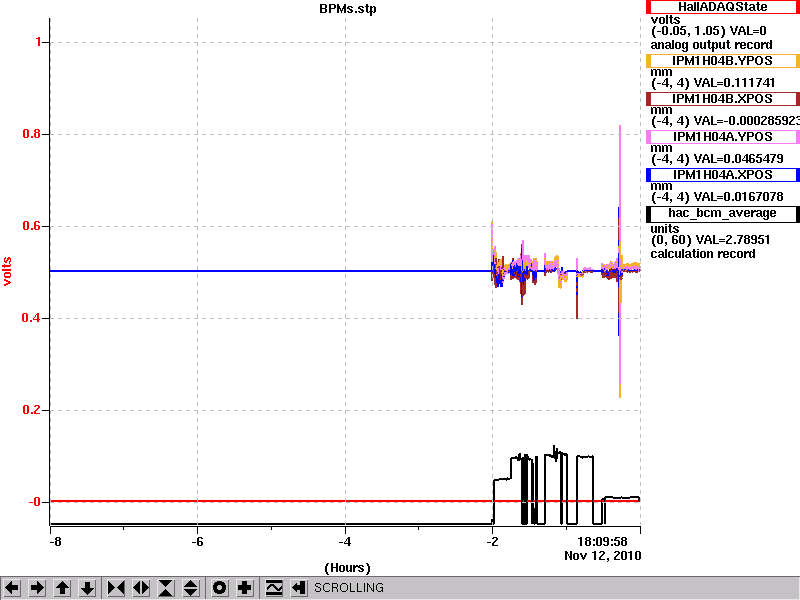Click the VAL=0.0465479 reading
The width and height of the screenshot is (800, 600).
[738, 159]
